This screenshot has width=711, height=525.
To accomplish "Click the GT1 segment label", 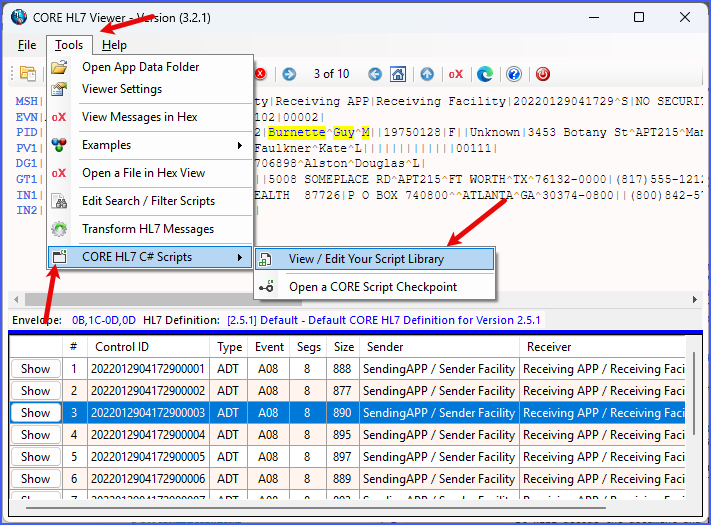I will point(26,179).
